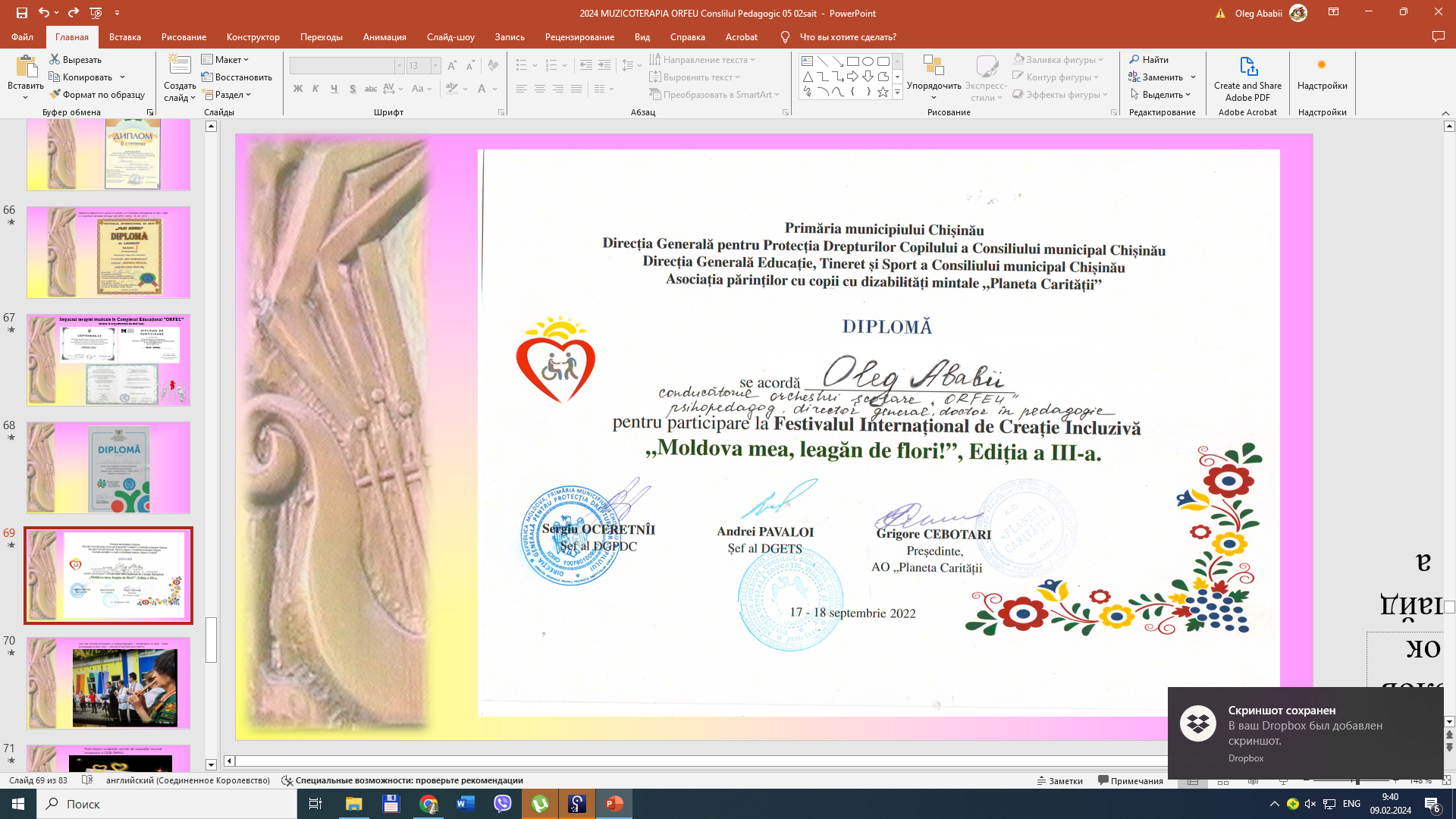Image resolution: width=1456 pixels, height=819 pixels.
Task: Select the Text Box shape in gallery
Action: (x=808, y=61)
